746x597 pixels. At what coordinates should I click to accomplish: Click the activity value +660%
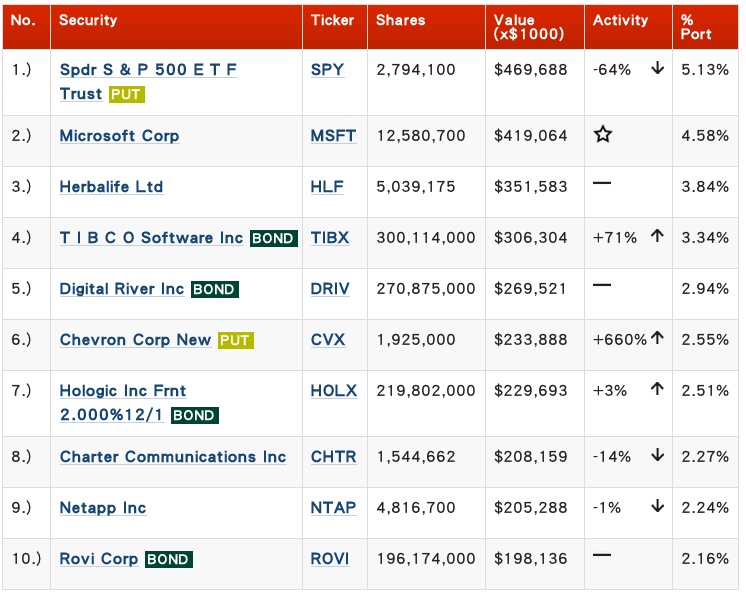[x=620, y=340]
